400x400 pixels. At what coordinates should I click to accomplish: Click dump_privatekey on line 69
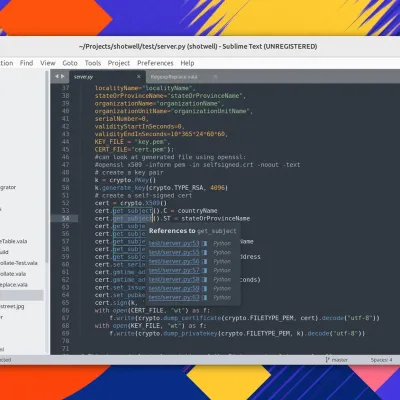coord(191,334)
